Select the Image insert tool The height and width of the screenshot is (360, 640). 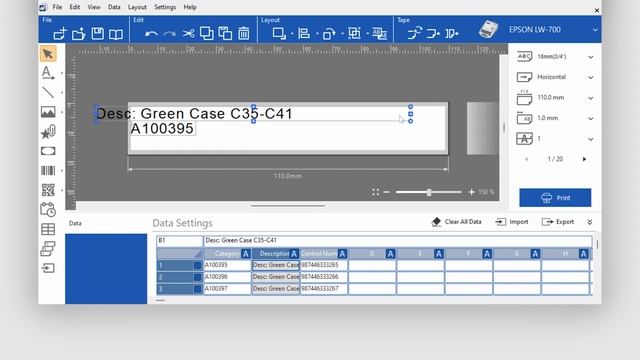tap(48, 112)
